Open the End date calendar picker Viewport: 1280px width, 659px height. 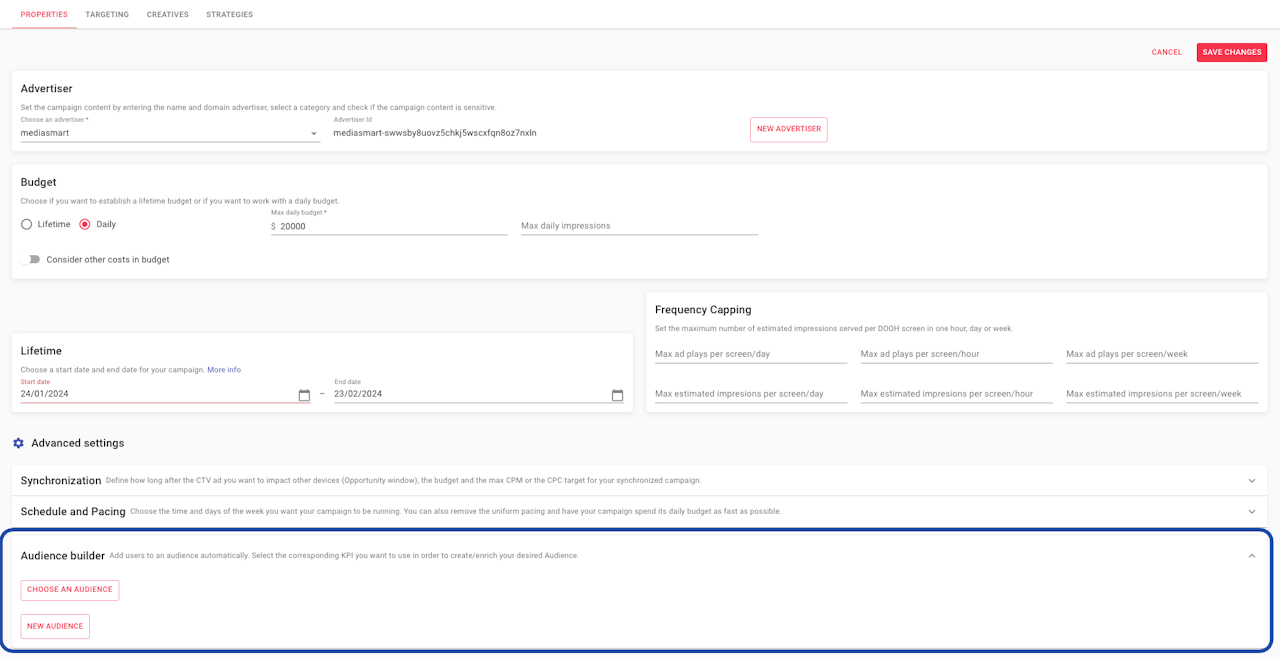(617, 395)
